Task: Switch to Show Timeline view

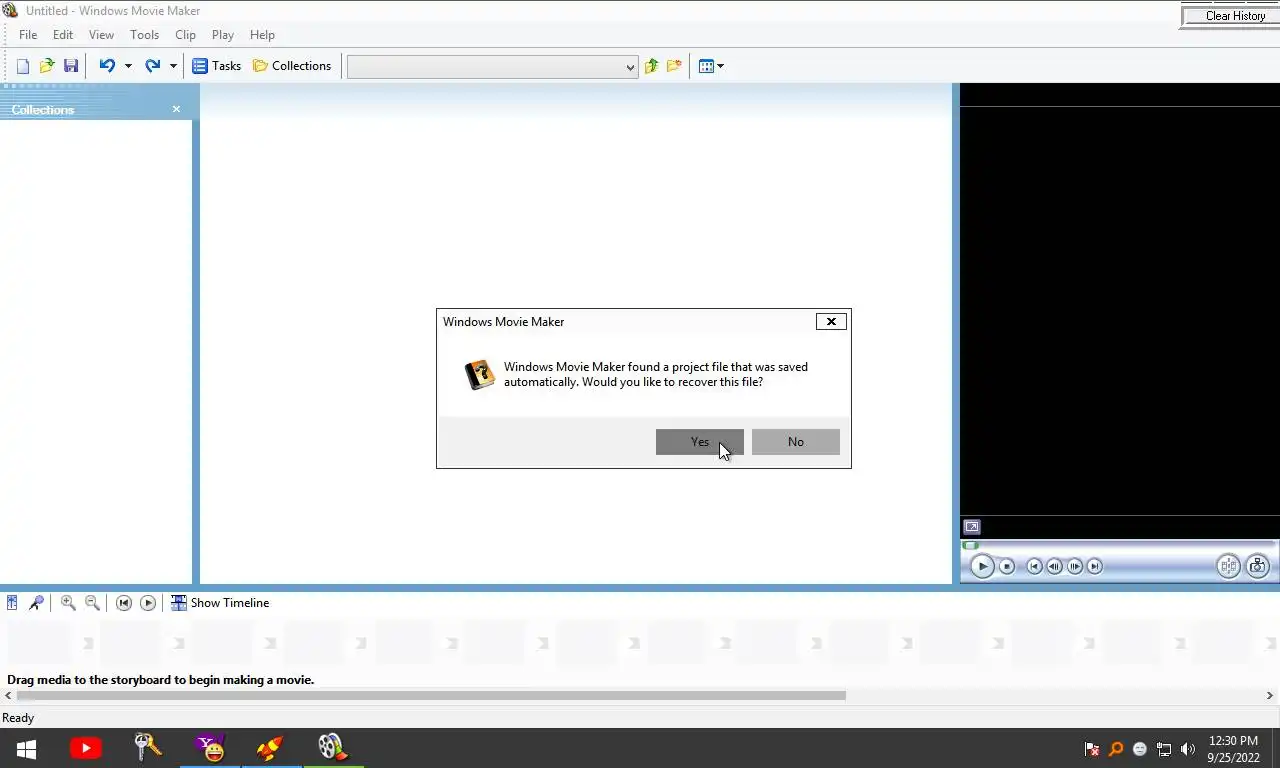Action: click(x=220, y=603)
